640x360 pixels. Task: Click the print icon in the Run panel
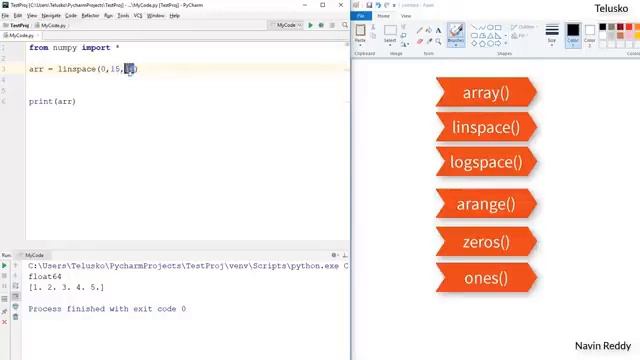click(16, 307)
